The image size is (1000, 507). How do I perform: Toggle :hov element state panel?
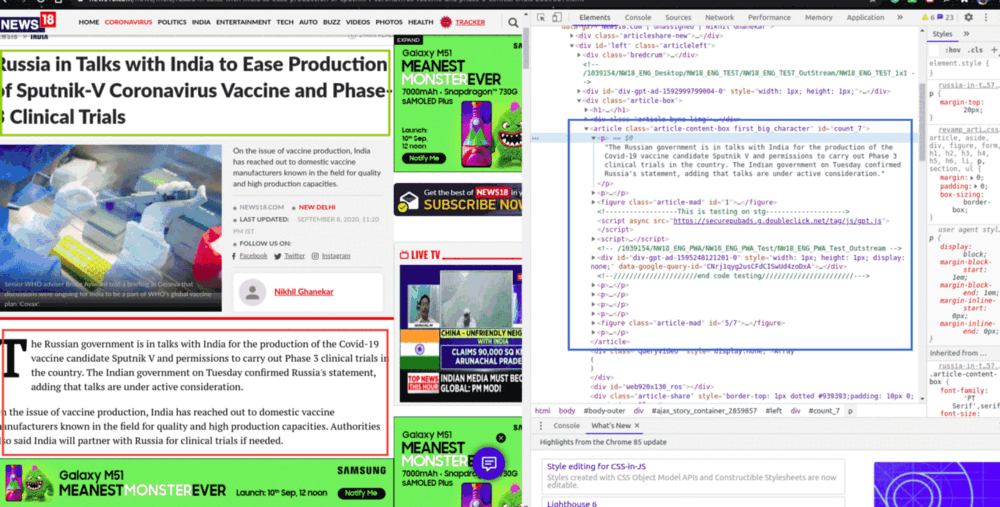coord(953,50)
